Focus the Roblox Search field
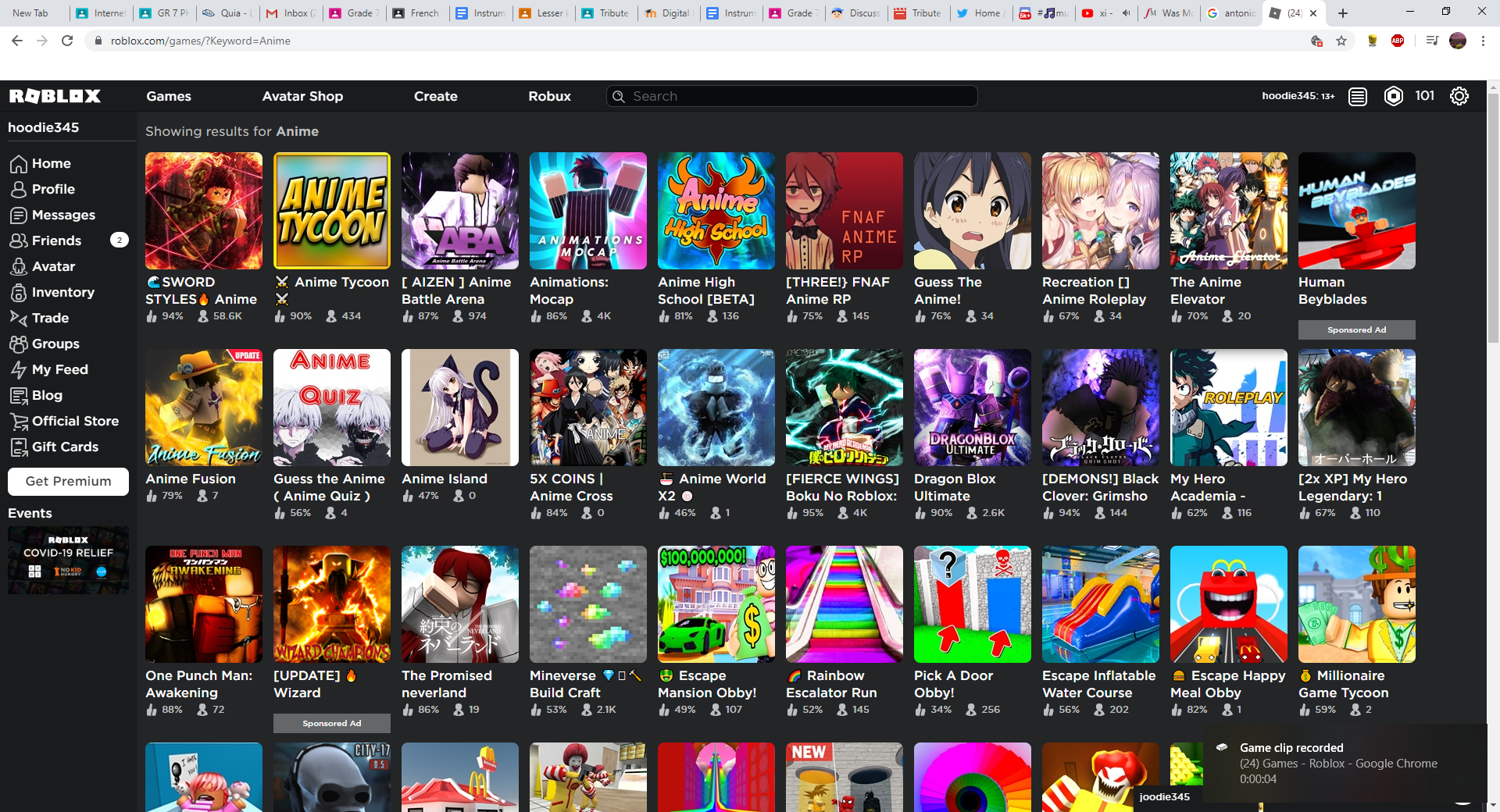 (x=792, y=96)
